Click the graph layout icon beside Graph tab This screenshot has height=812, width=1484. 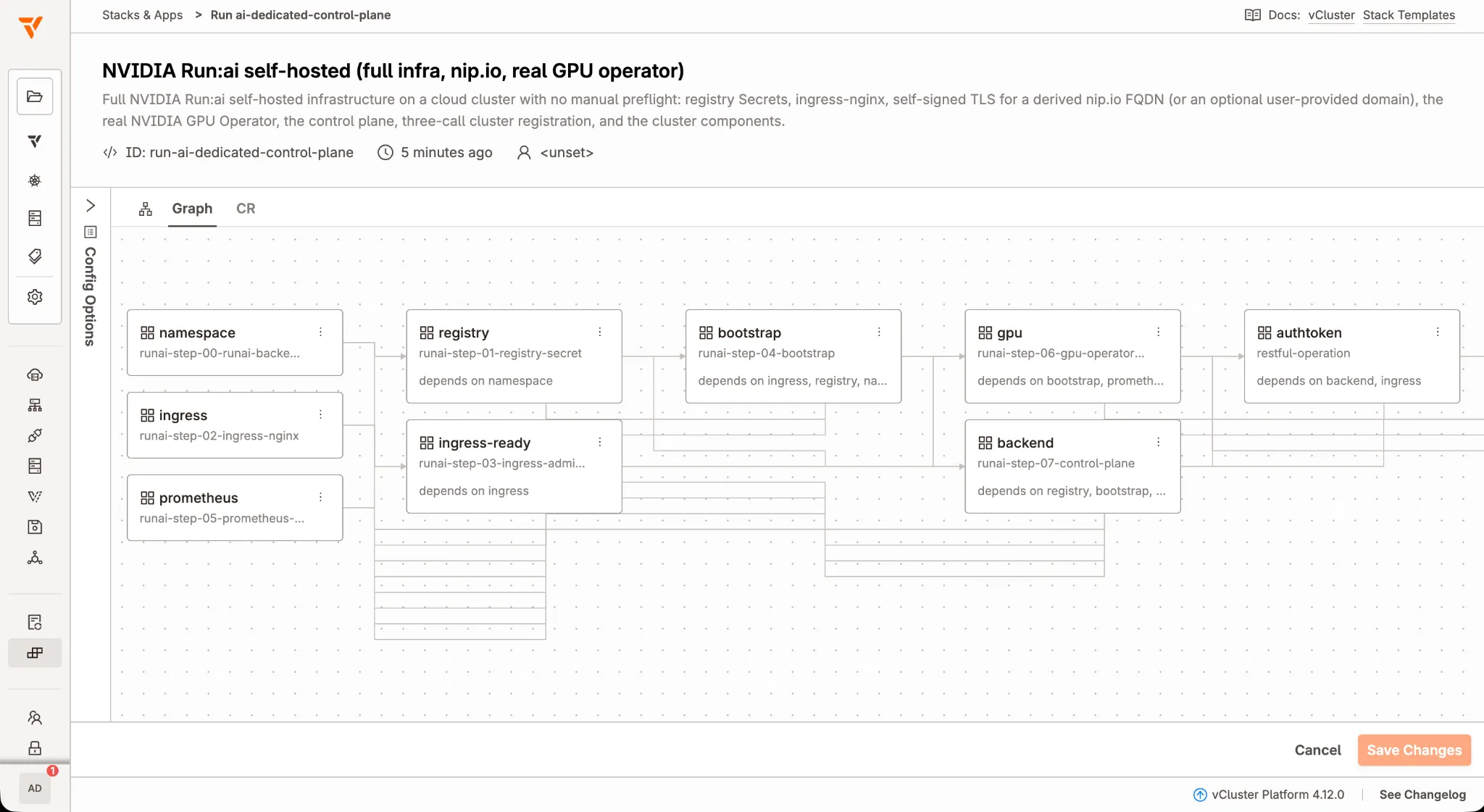(146, 209)
